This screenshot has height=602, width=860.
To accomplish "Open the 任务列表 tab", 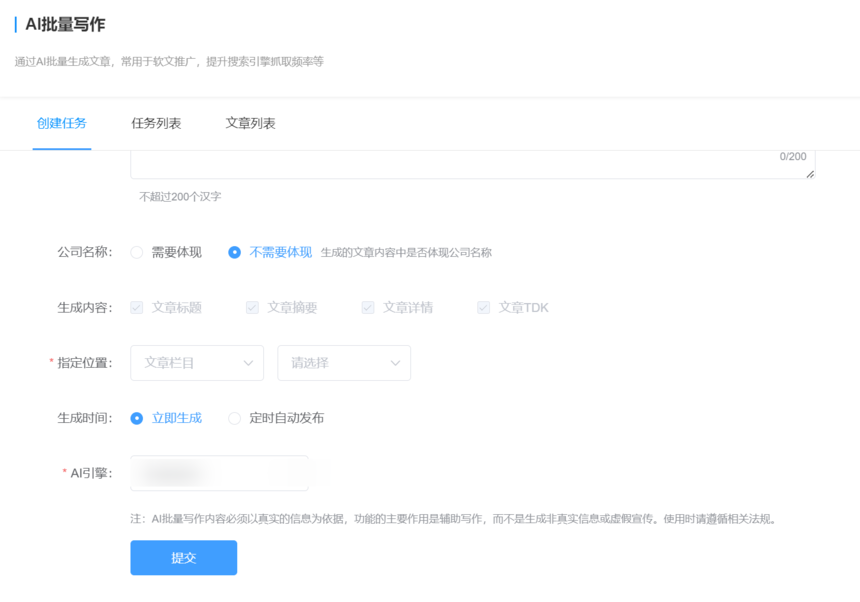I will pyautogui.click(x=156, y=123).
